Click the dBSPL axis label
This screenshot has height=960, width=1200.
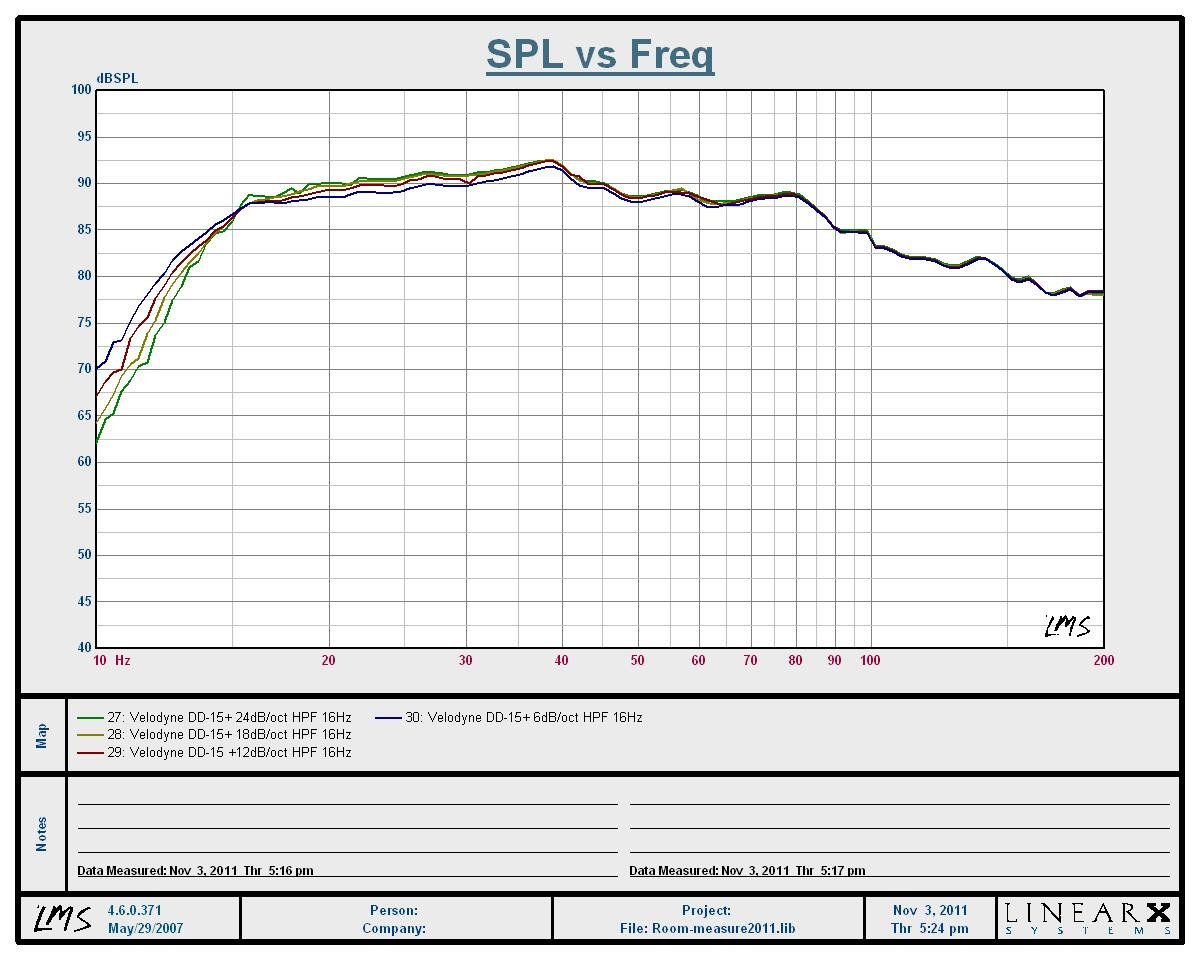tap(117, 79)
